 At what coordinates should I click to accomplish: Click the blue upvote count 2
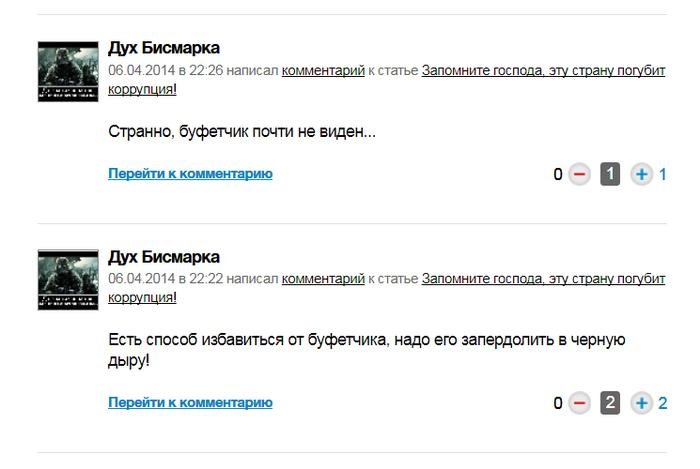(662, 404)
